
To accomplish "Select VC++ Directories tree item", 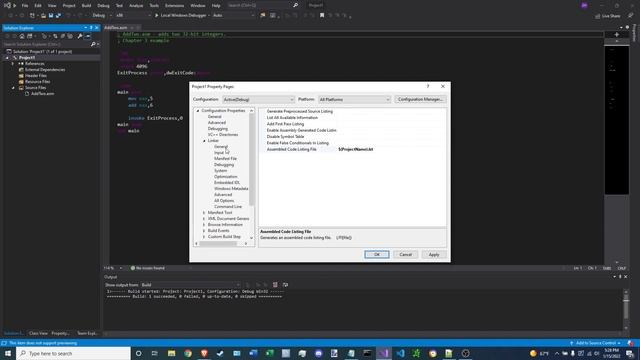I will pos(223,135).
